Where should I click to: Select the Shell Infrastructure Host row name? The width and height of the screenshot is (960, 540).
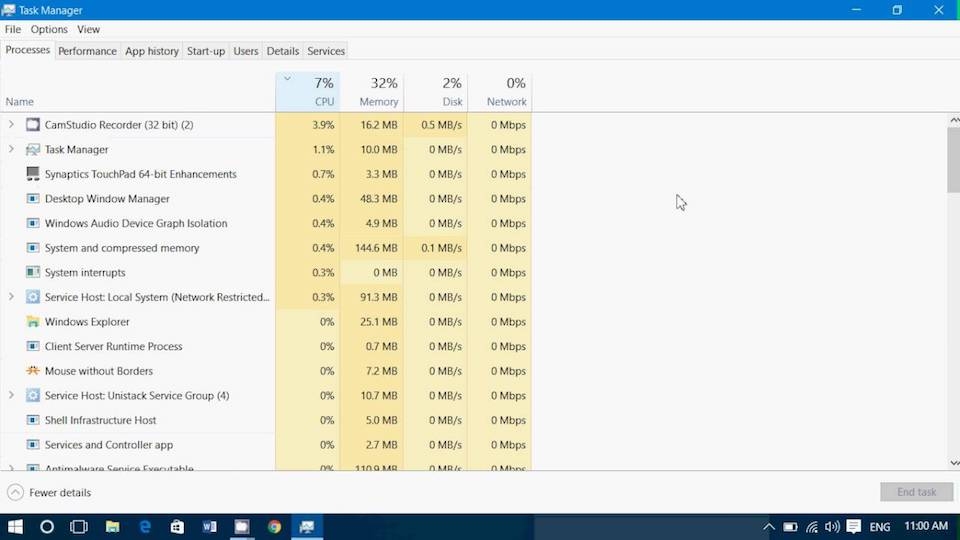pyautogui.click(x=100, y=420)
